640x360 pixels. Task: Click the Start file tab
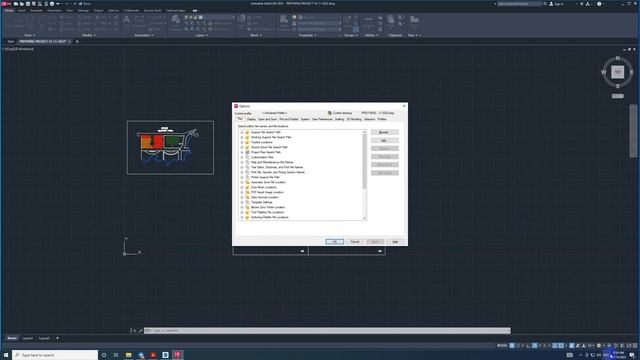[11, 42]
